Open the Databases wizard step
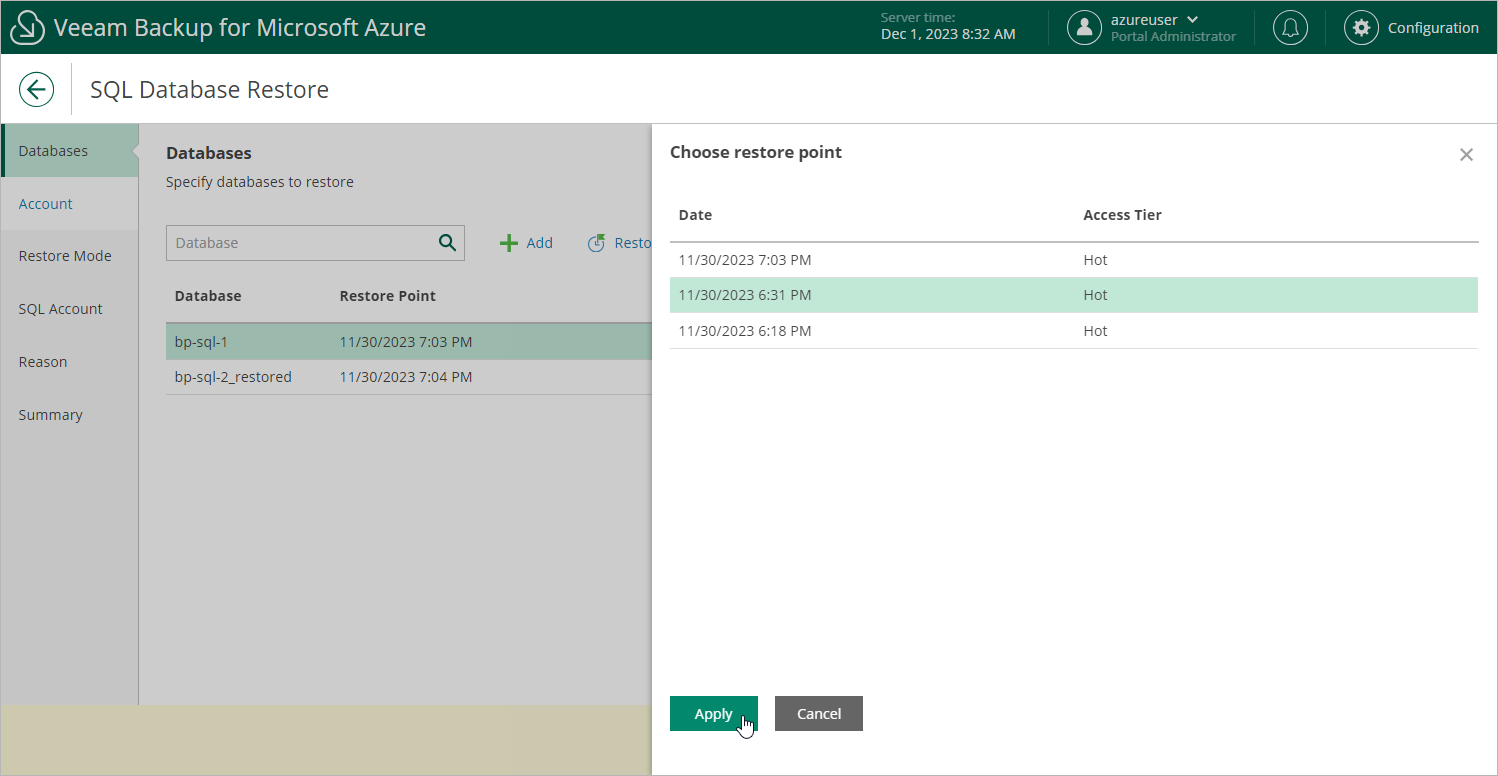This screenshot has height=776, width=1498. coord(69,151)
